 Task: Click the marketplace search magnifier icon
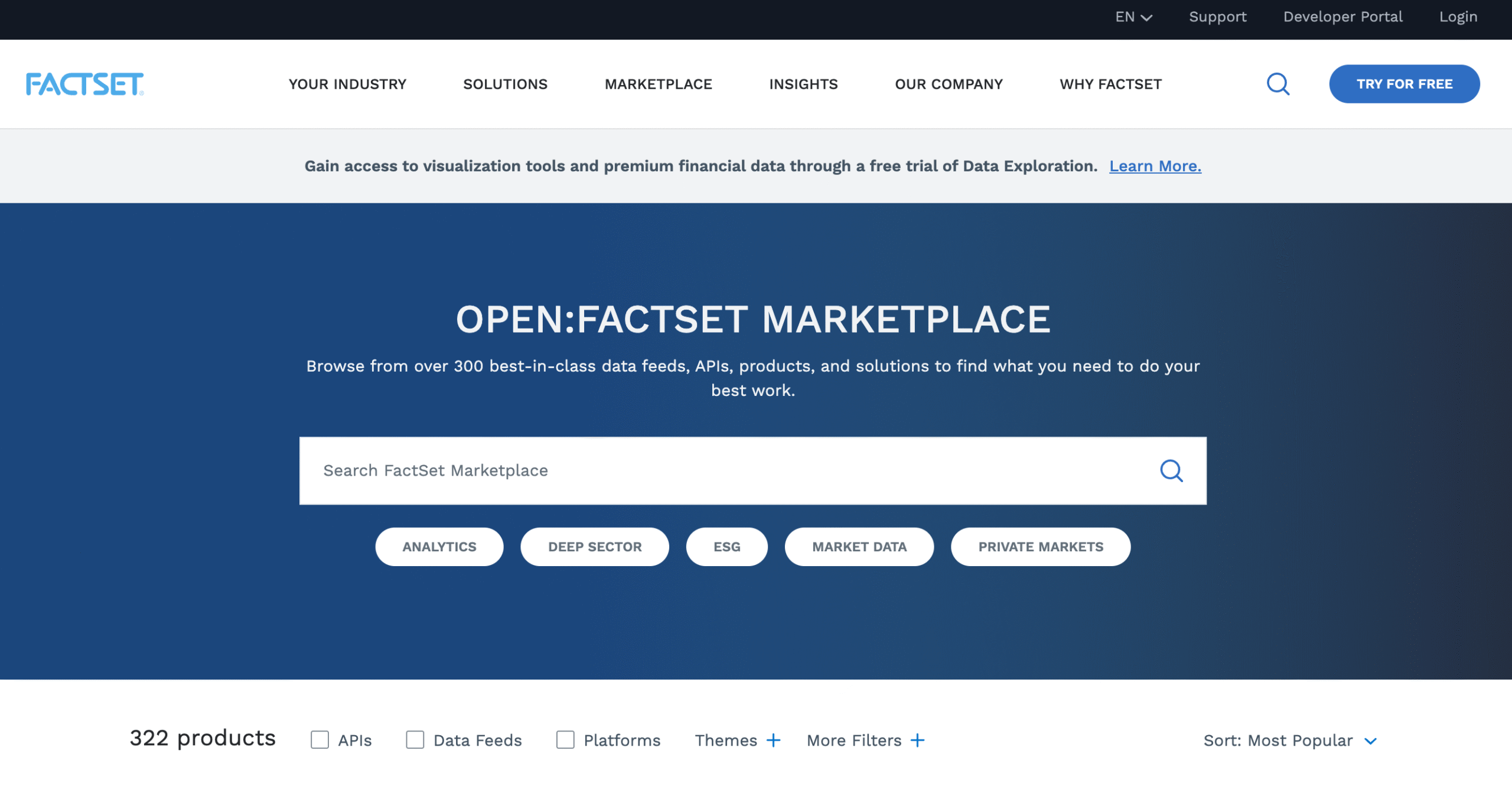tap(1171, 471)
